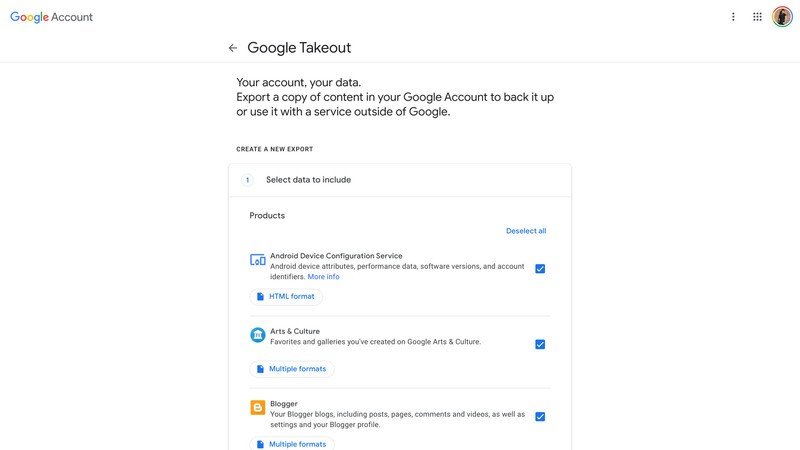The width and height of the screenshot is (800, 450).
Task: Click the Arts & Culture museum icon
Action: pos(258,335)
